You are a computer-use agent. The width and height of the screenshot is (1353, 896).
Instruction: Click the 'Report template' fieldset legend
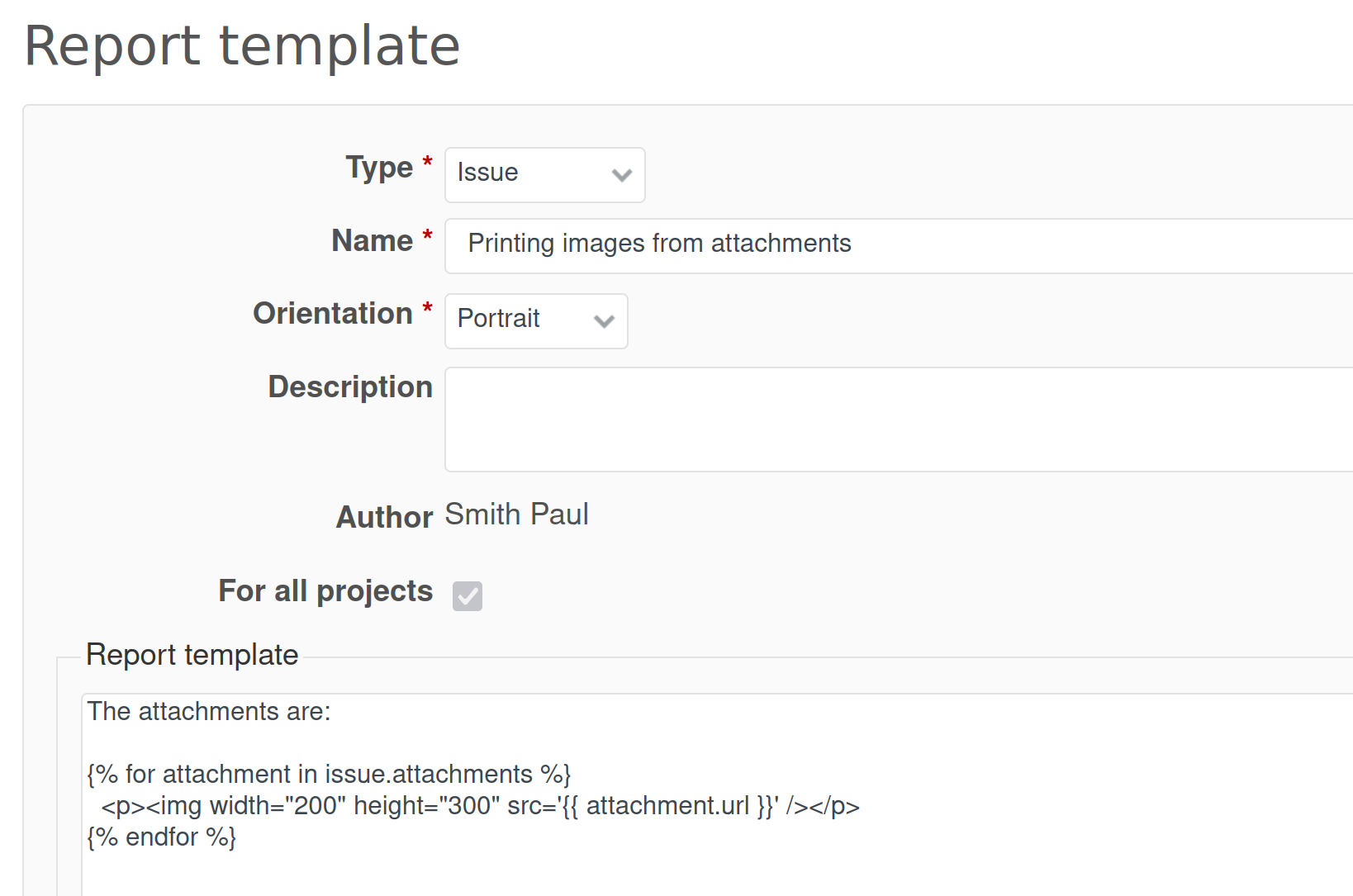pos(192,655)
